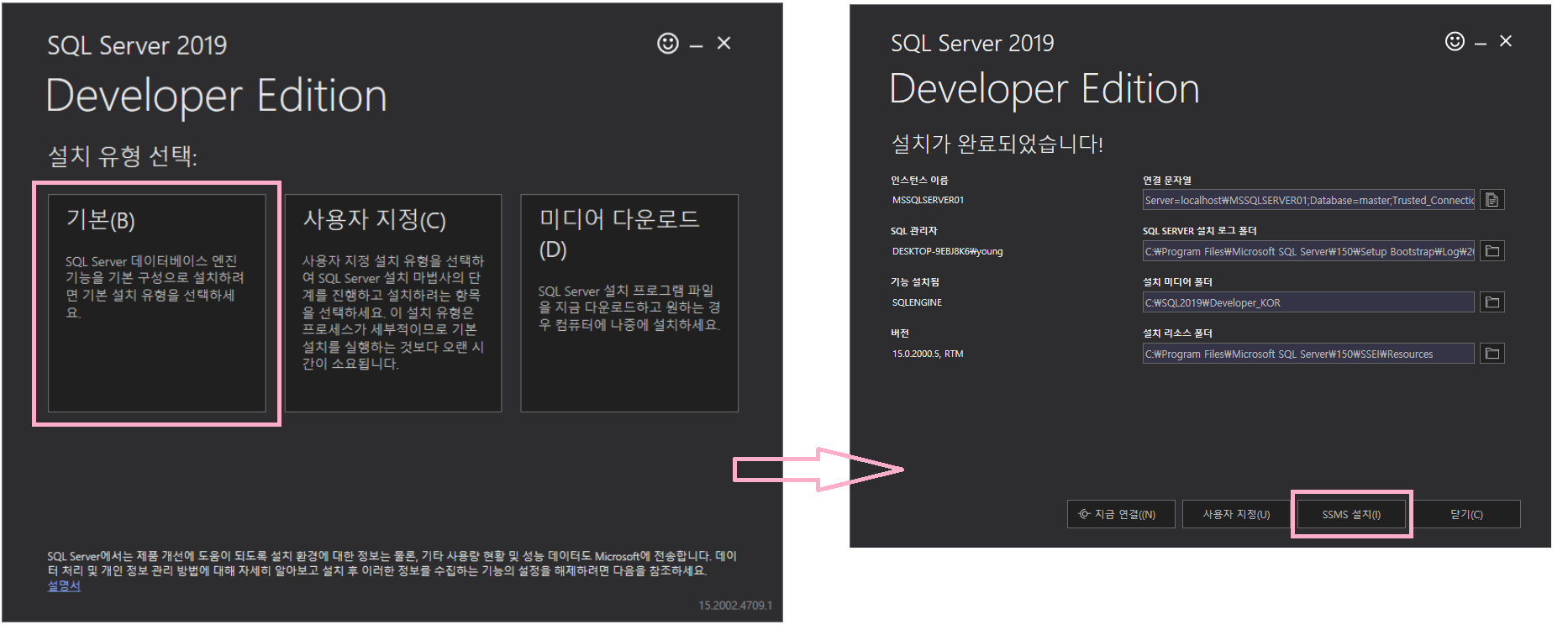The height and width of the screenshot is (635, 1568).
Task: Open the SQL Server setup log folder icon
Action: [x=1492, y=251]
